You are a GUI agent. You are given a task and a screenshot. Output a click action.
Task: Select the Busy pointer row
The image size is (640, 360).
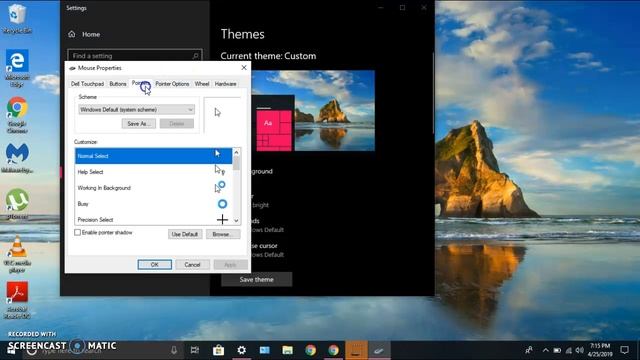click(x=153, y=204)
